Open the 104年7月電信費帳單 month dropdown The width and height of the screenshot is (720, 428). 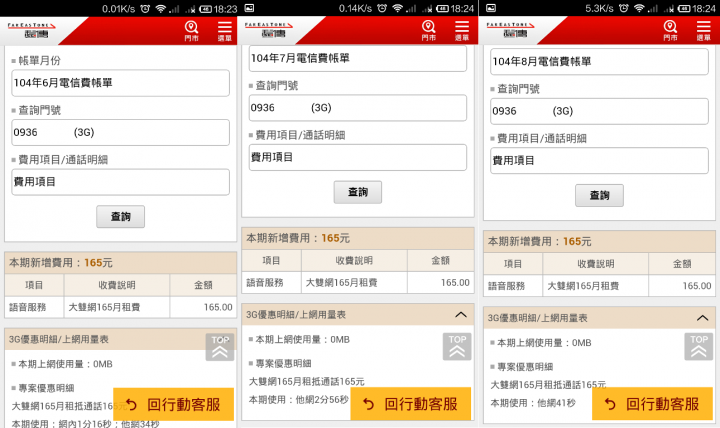pyautogui.click(x=358, y=58)
